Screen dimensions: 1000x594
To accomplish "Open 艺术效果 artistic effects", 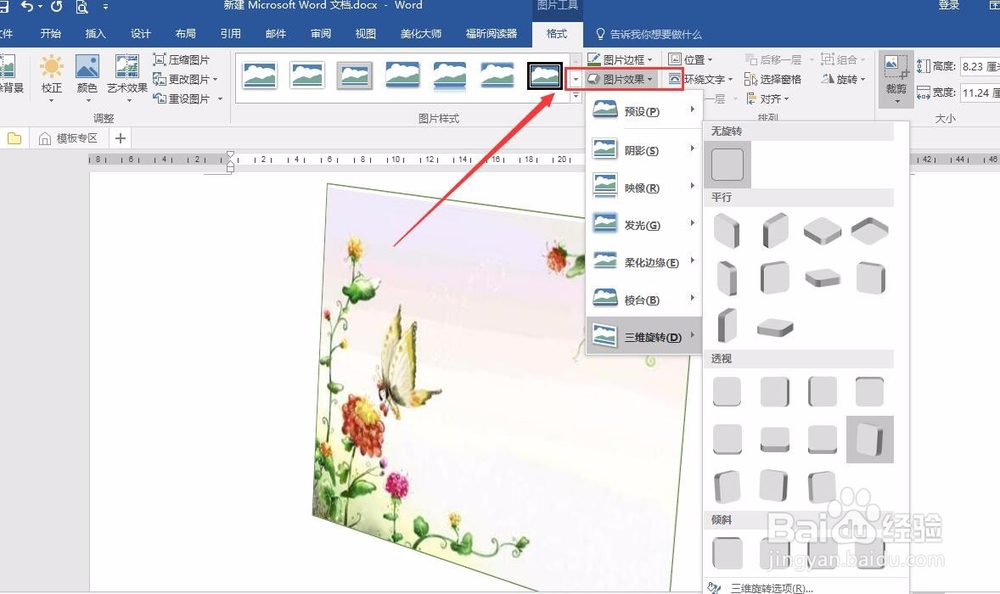I will 127,78.
